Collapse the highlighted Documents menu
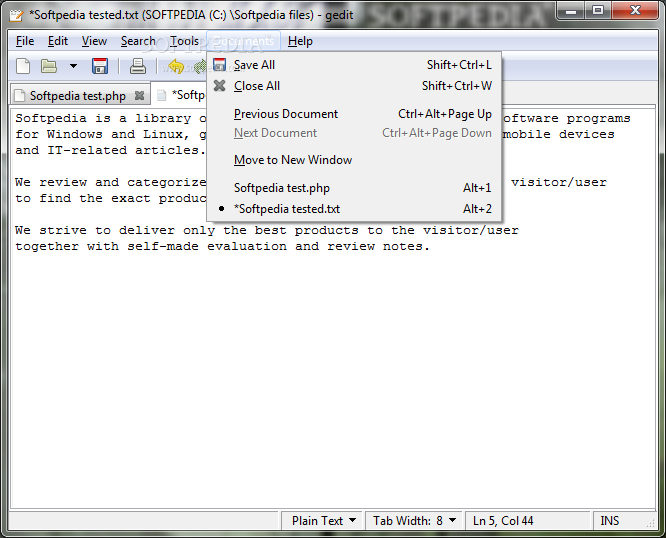 (243, 41)
